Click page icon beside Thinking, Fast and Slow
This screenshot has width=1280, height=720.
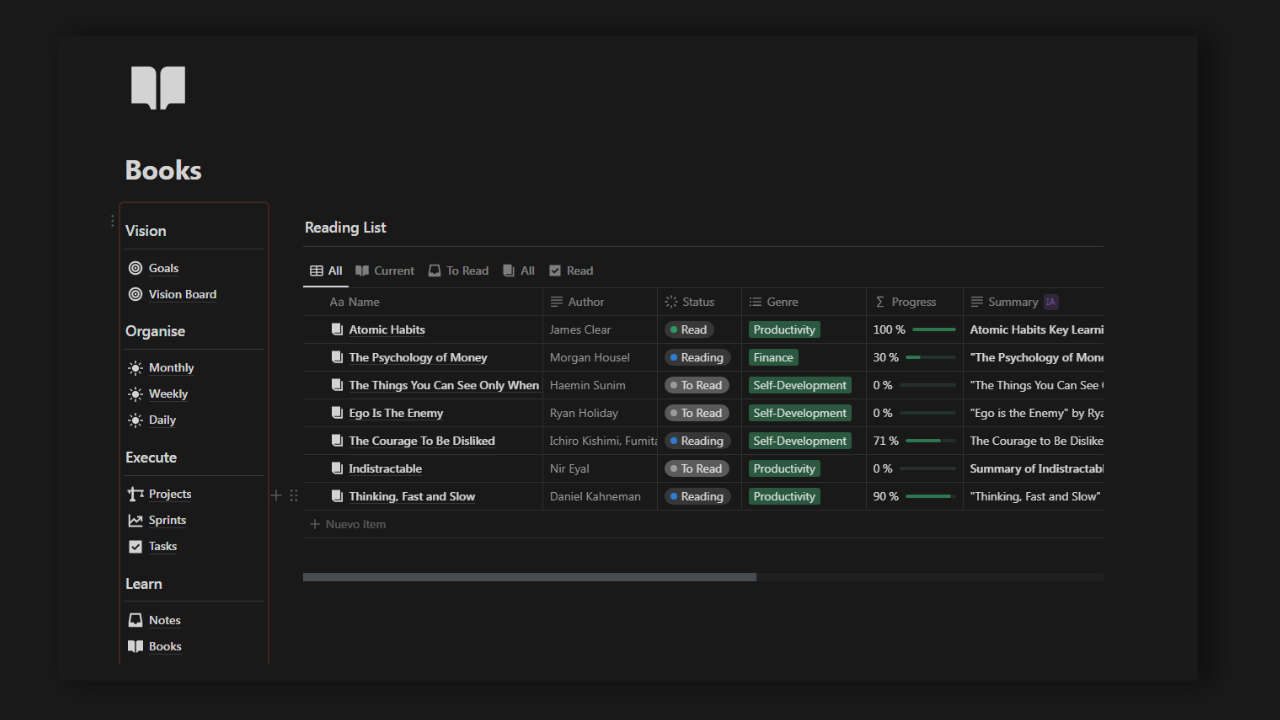(338, 496)
